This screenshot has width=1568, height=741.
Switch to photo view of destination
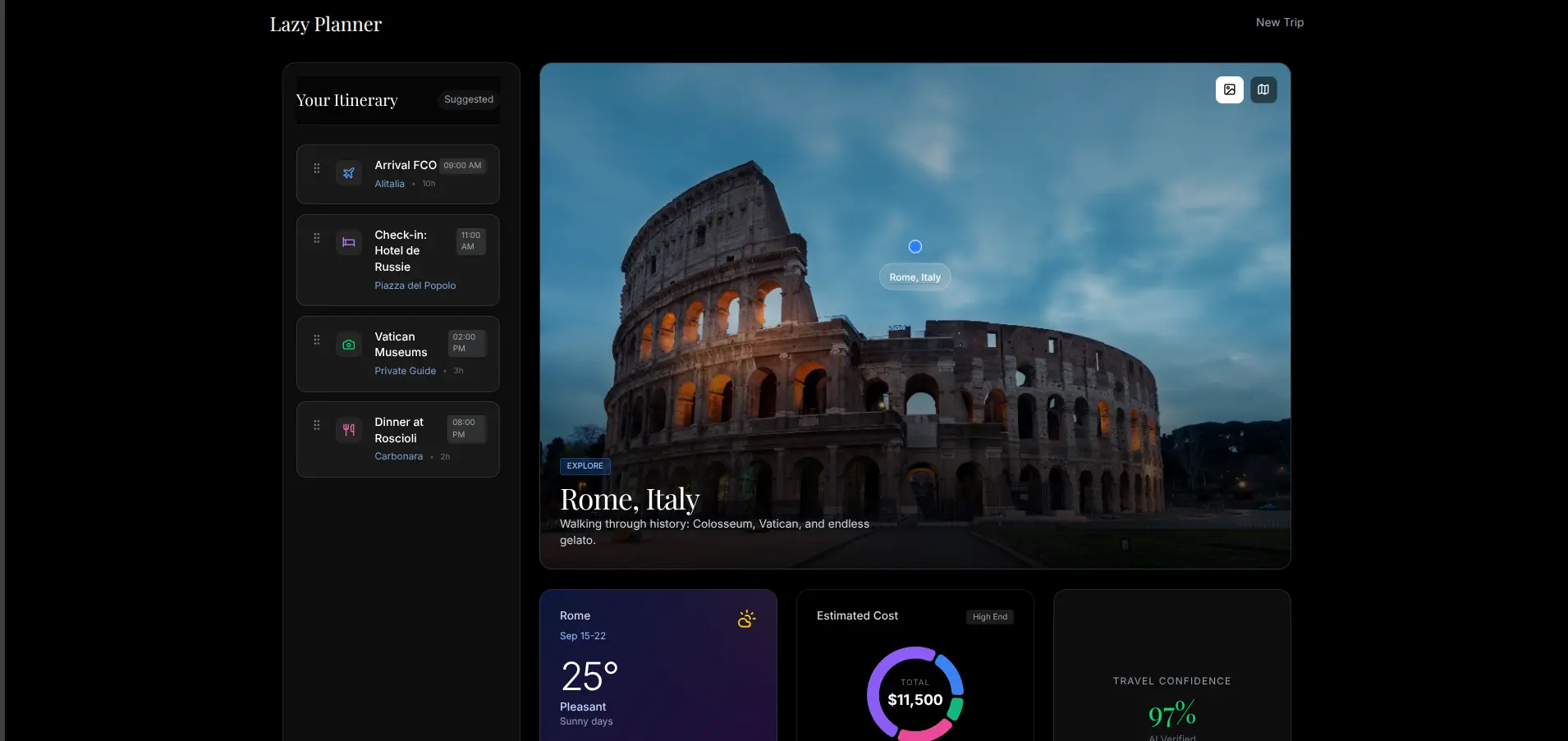[x=1229, y=89]
